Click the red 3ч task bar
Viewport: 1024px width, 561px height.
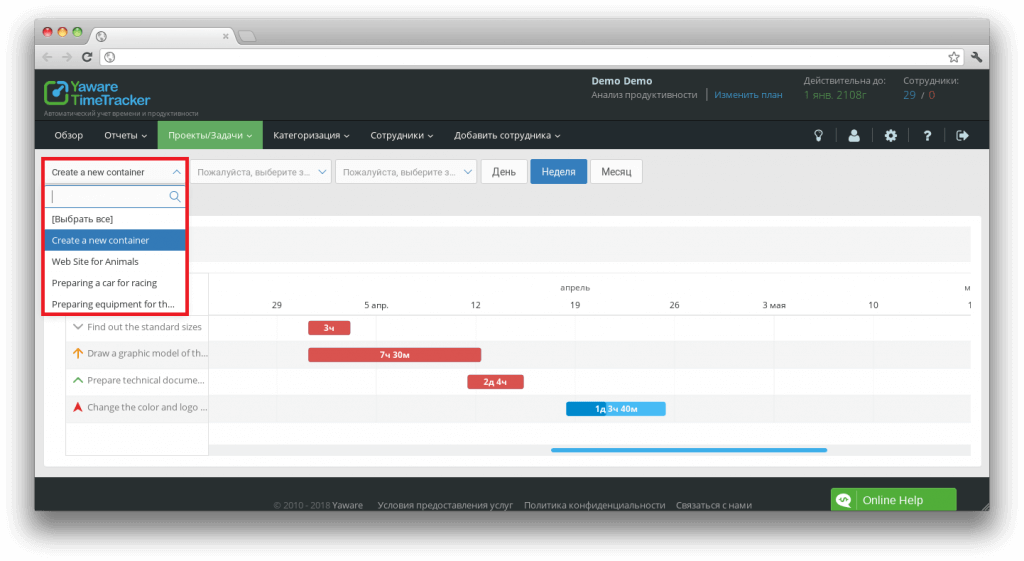tap(329, 328)
